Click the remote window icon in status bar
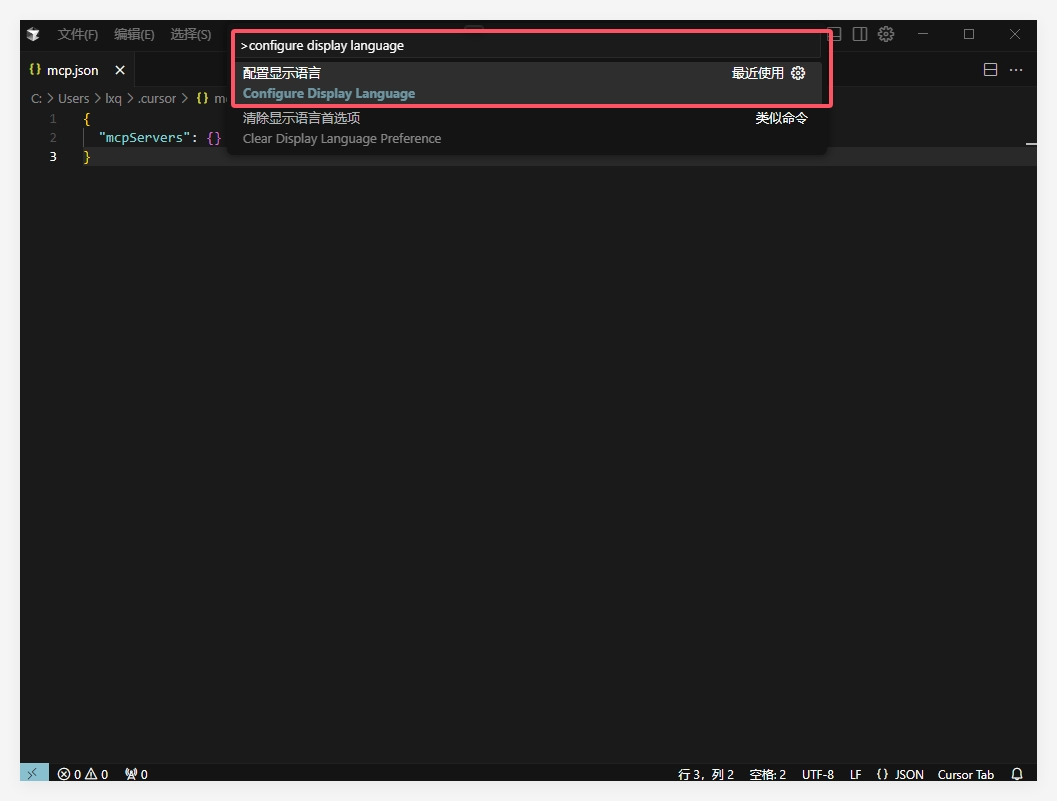Viewport: 1057px width, 801px height. [x=33, y=773]
